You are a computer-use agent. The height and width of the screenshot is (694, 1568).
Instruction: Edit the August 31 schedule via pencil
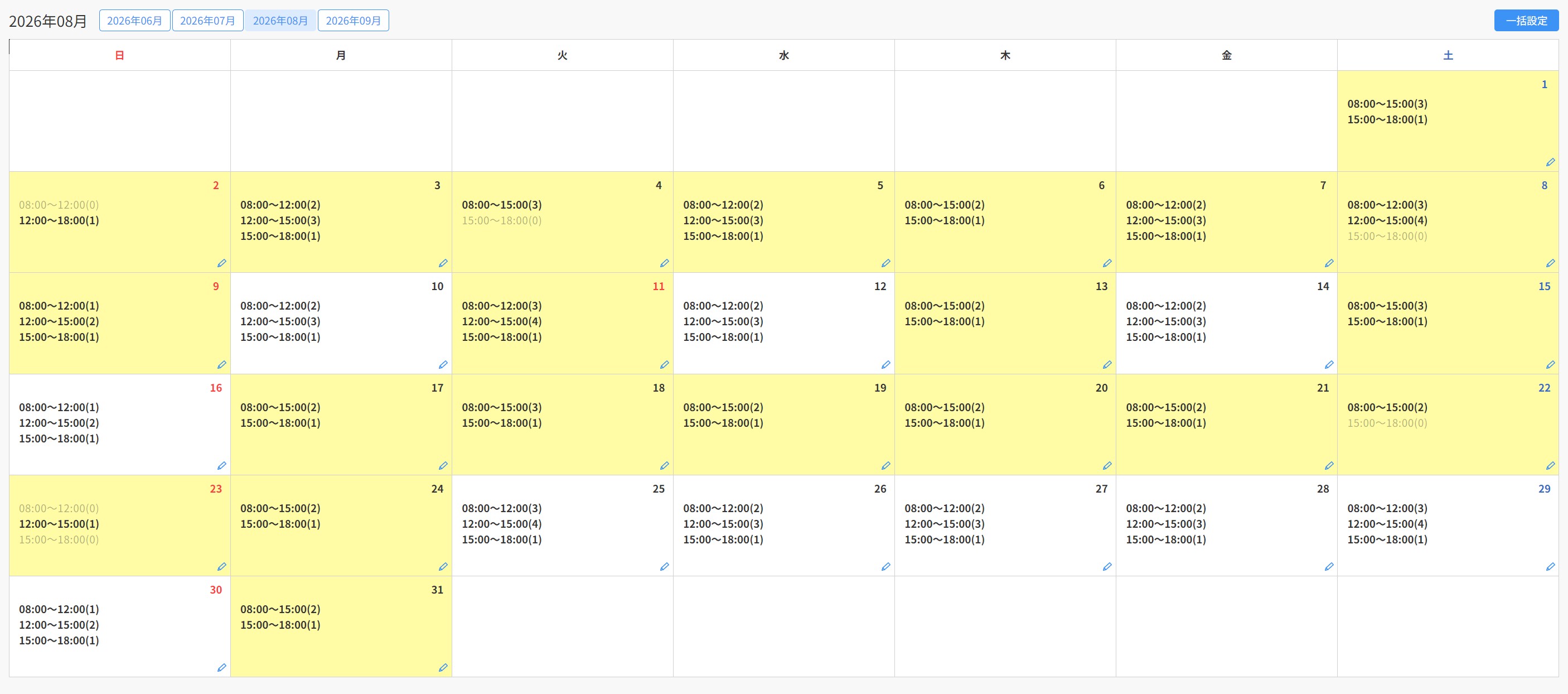[443, 668]
